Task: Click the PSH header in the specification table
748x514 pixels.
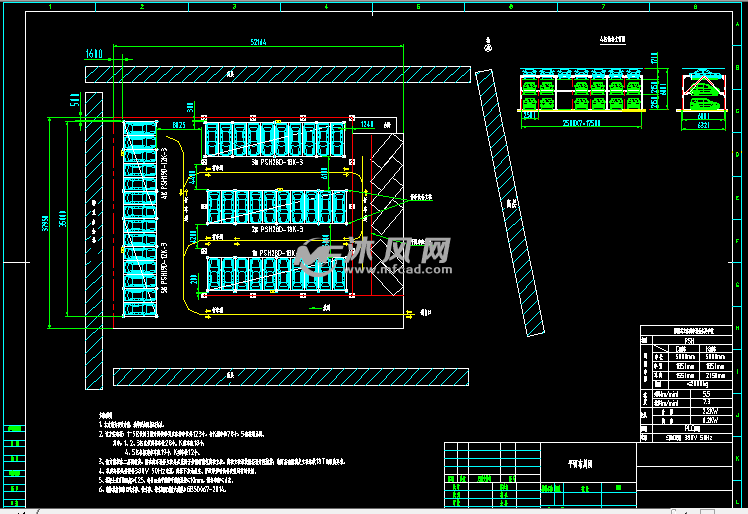Action: click(689, 340)
